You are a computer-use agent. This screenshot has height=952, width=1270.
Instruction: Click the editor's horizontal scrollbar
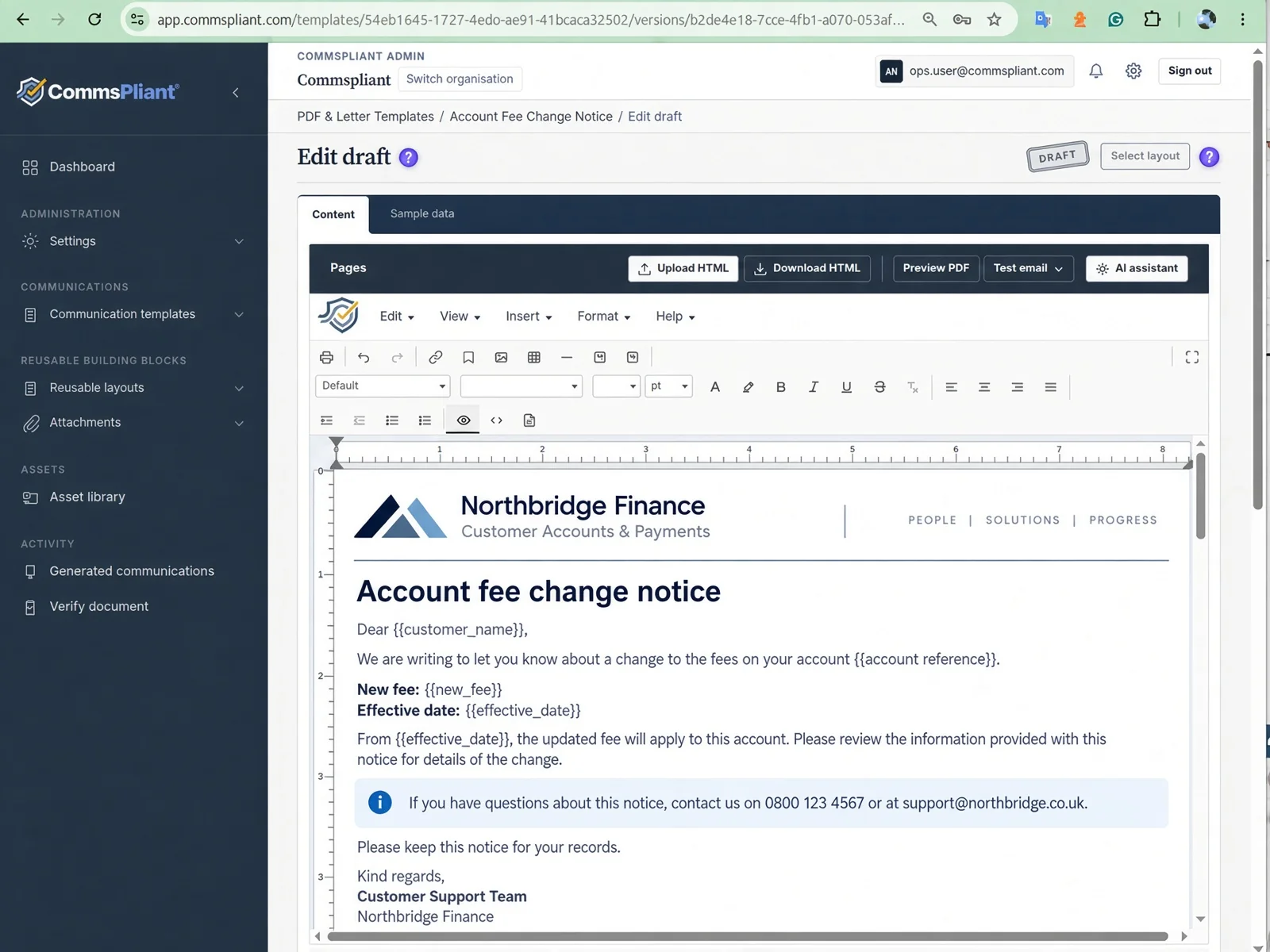[748, 936]
